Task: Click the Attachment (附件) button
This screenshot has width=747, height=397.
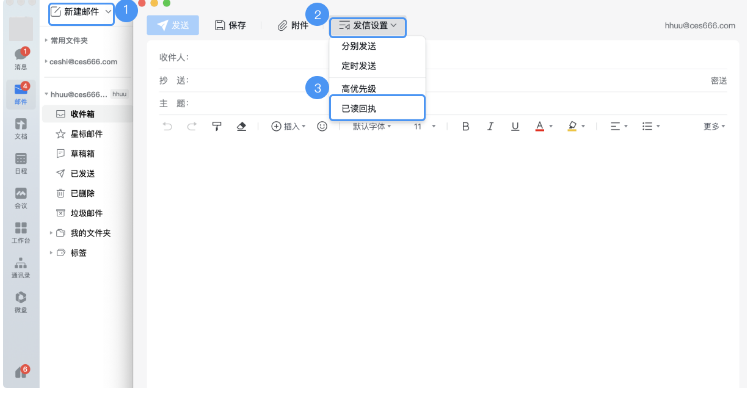Action: pyautogui.click(x=293, y=25)
